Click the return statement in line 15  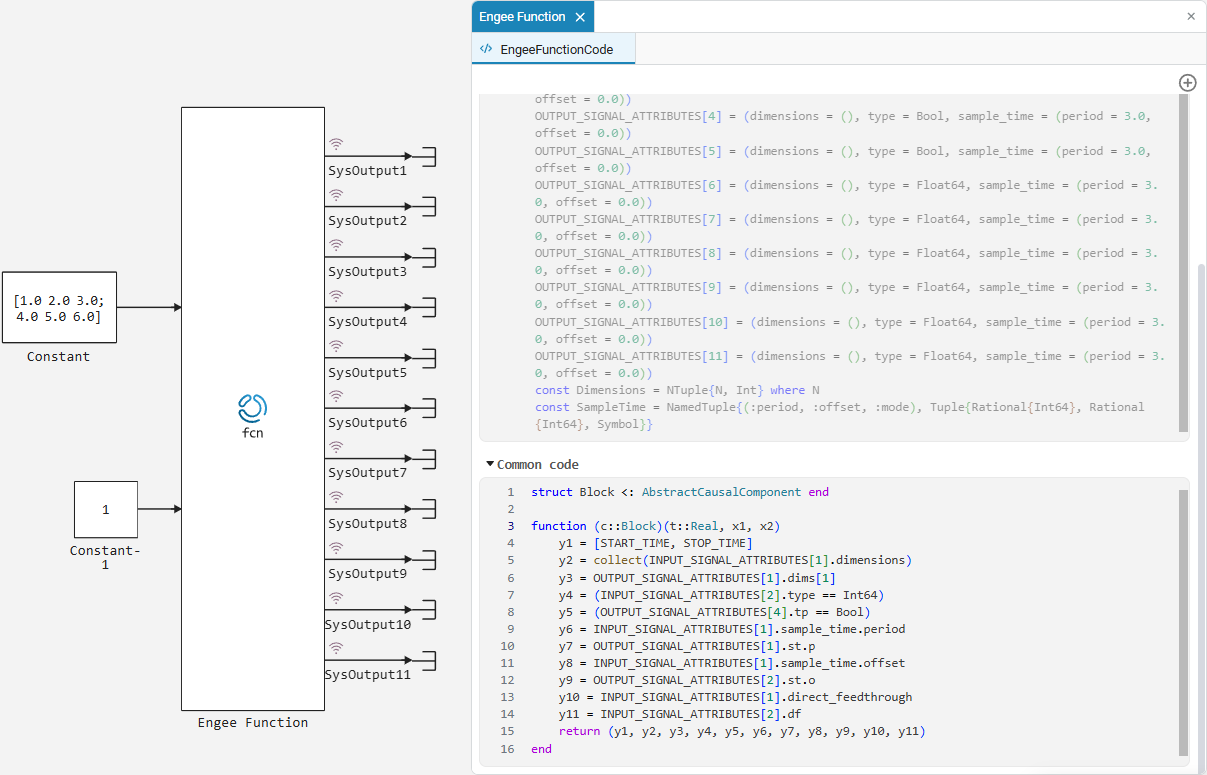pyautogui.click(x=742, y=730)
